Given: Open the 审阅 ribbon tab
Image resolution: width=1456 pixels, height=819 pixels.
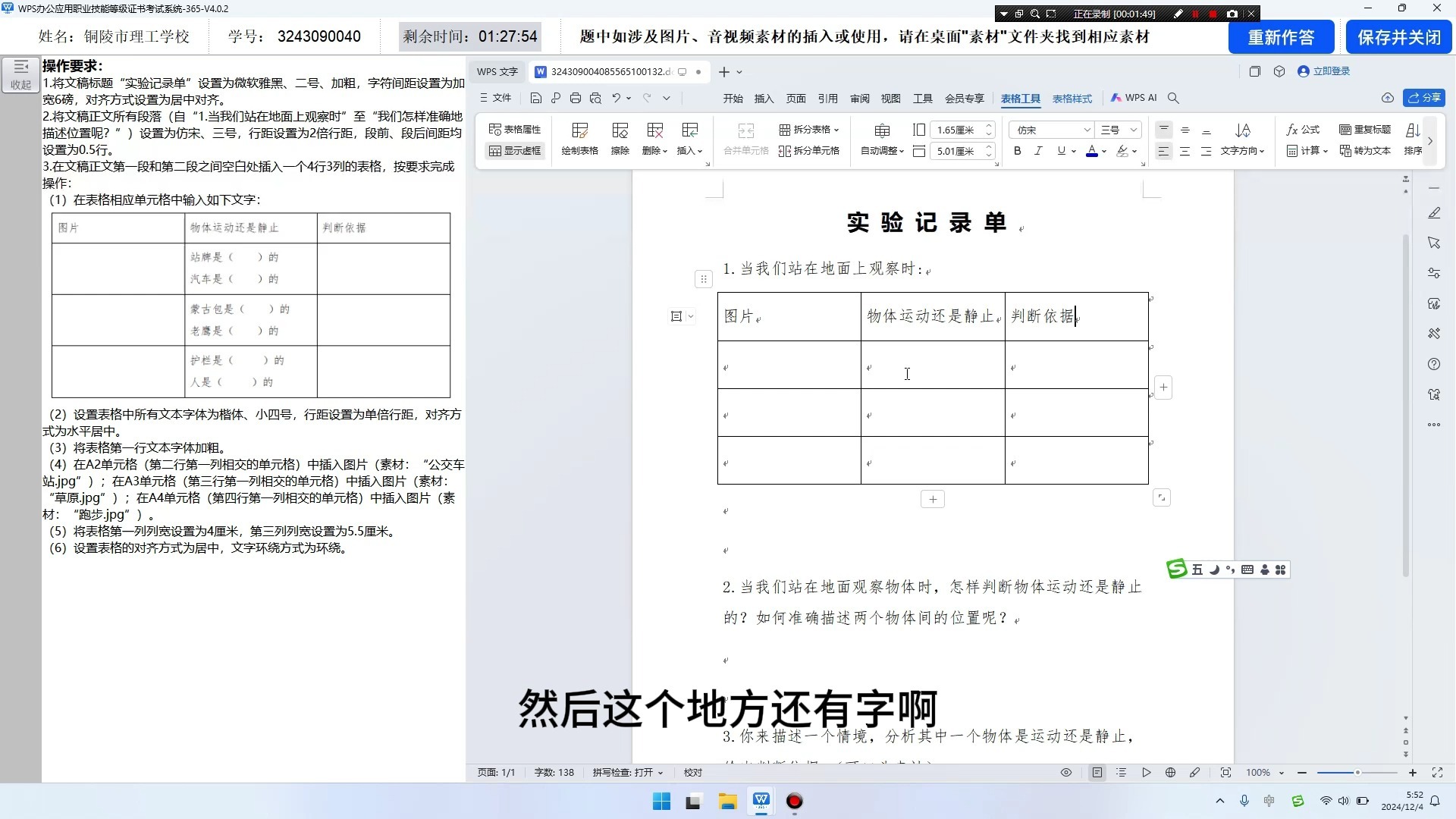Looking at the screenshot, I should [x=860, y=98].
